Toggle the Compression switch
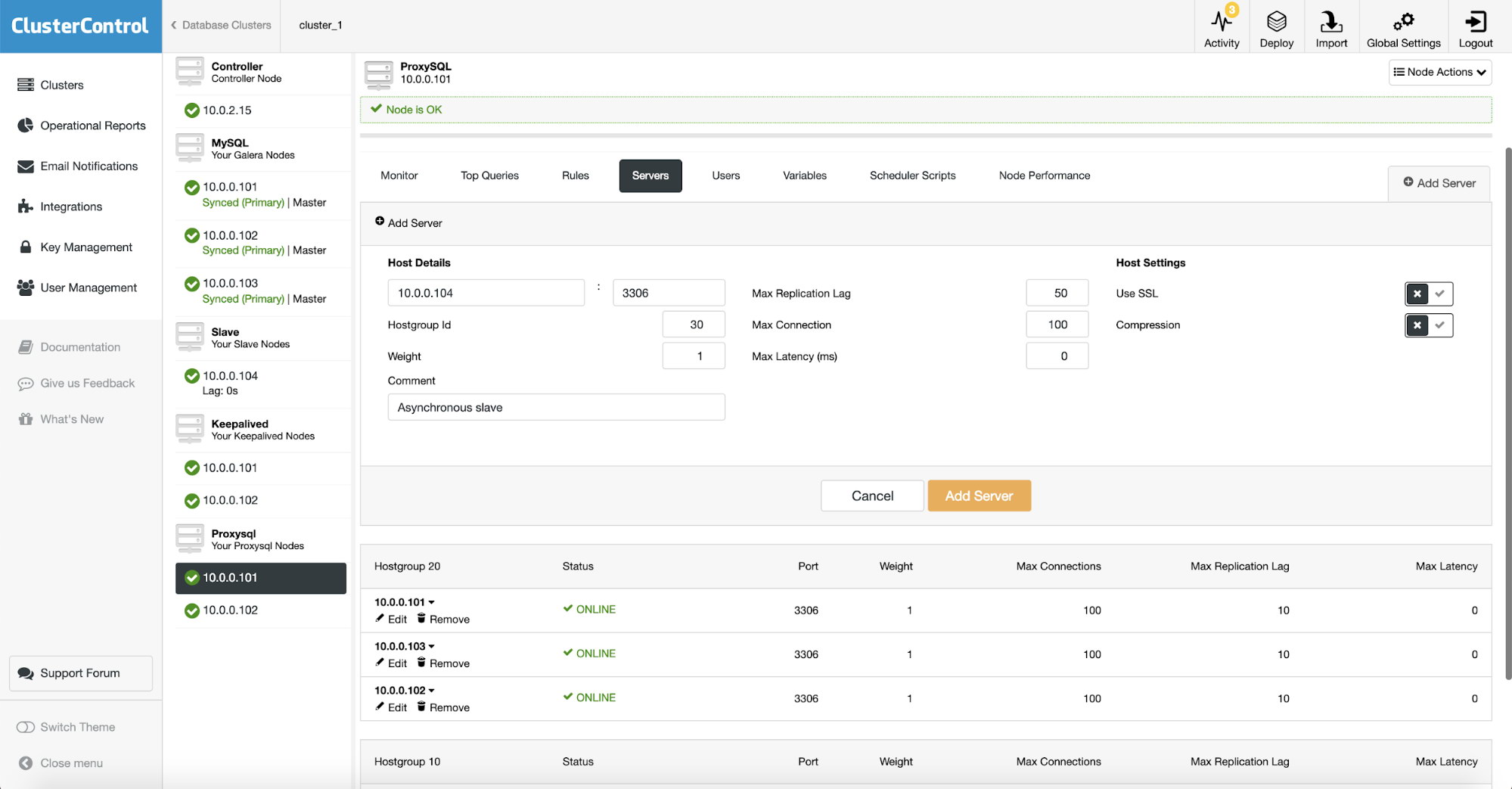The width and height of the screenshot is (1512, 789). (1429, 325)
